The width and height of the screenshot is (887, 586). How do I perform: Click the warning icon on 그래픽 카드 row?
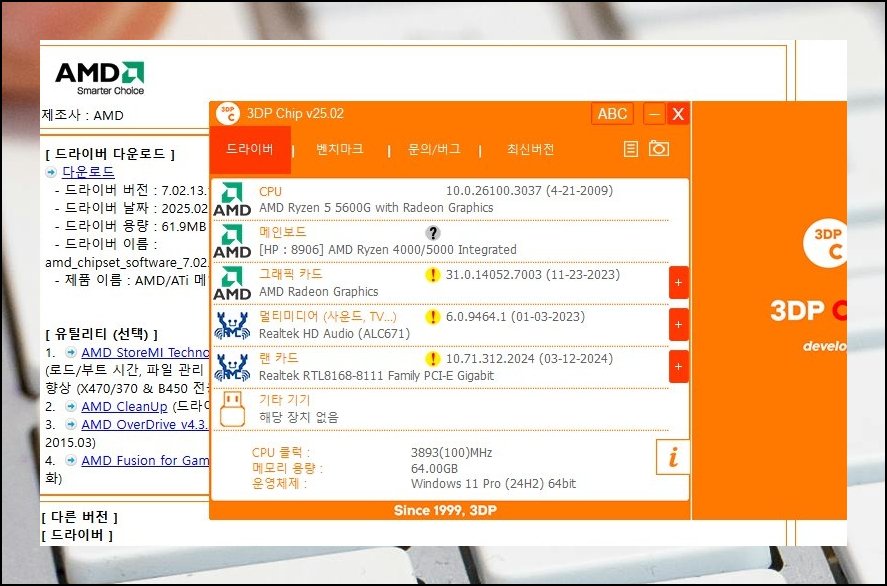tap(433, 275)
